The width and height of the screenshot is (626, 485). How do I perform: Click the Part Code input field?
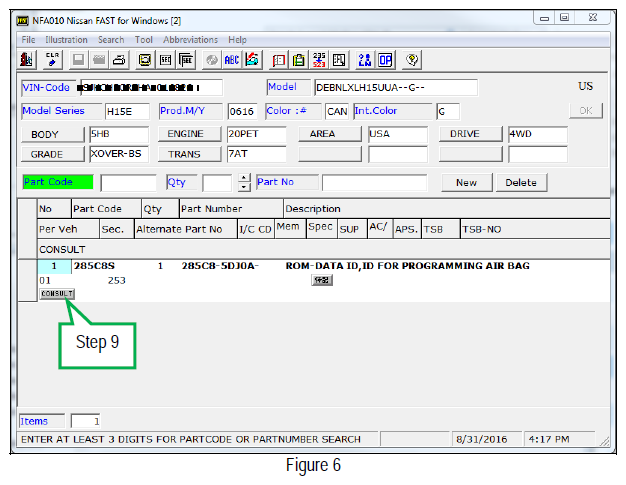coord(129,183)
